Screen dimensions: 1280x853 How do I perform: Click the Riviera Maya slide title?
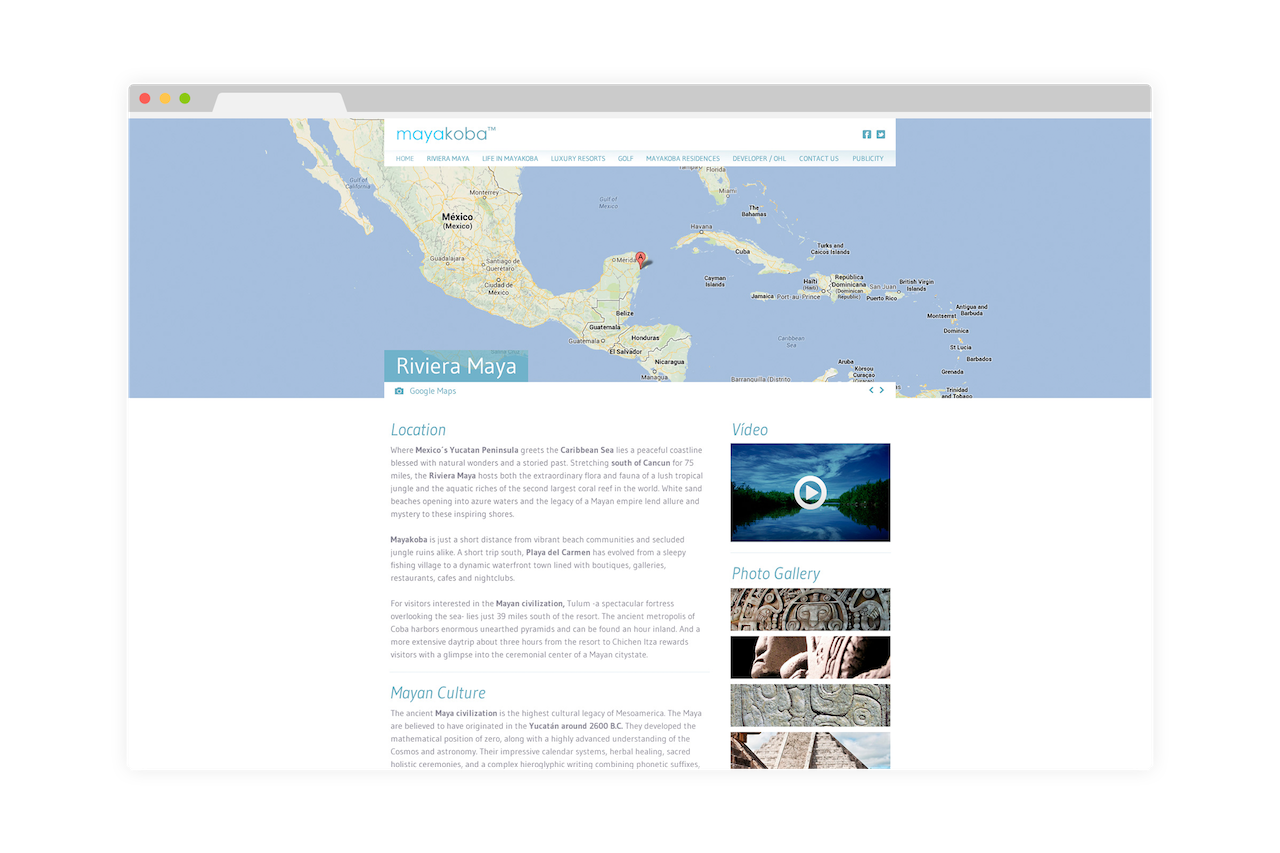coord(456,366)
